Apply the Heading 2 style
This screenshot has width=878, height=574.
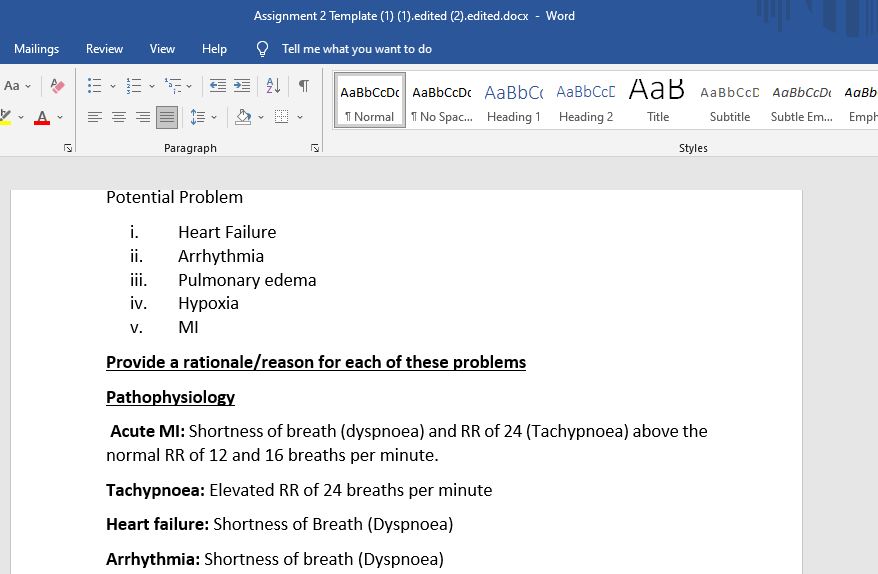click(586, 101)
